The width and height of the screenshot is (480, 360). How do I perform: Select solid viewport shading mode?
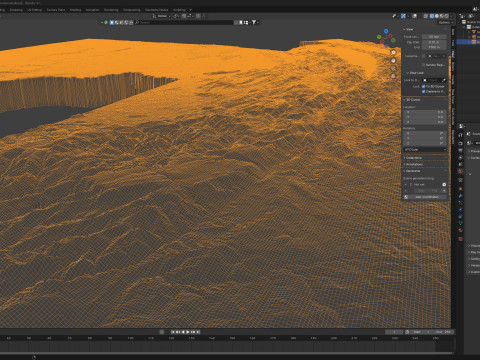coord(437,16)
